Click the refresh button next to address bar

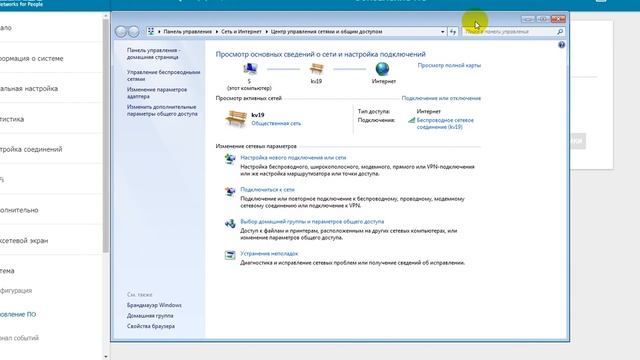pyautogui.click(x=453, y=31)
